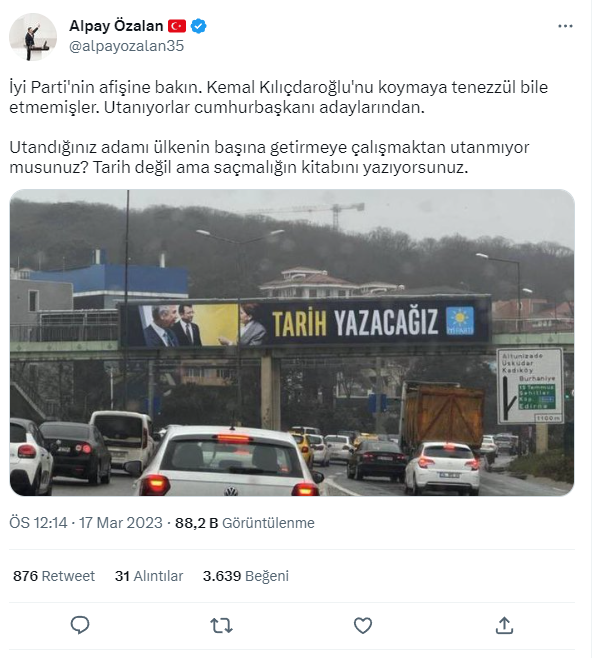Click the road direction sign in photo
The height and width of the screenshot is (658, 600).
click(530, 386)
